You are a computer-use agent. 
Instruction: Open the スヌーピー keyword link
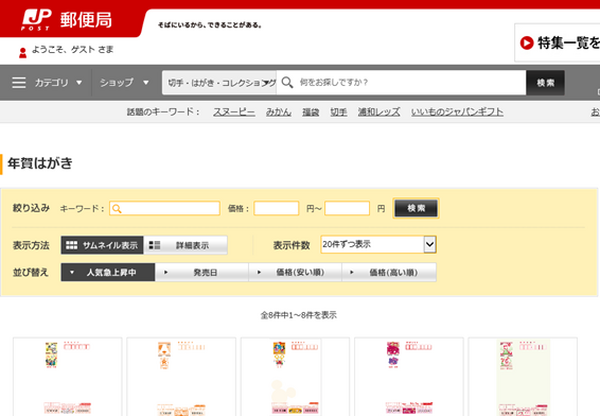(234, 112)
